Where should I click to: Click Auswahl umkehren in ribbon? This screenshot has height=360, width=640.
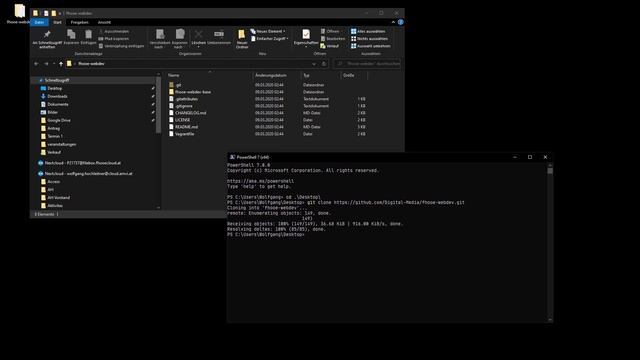tap(371, 46)
